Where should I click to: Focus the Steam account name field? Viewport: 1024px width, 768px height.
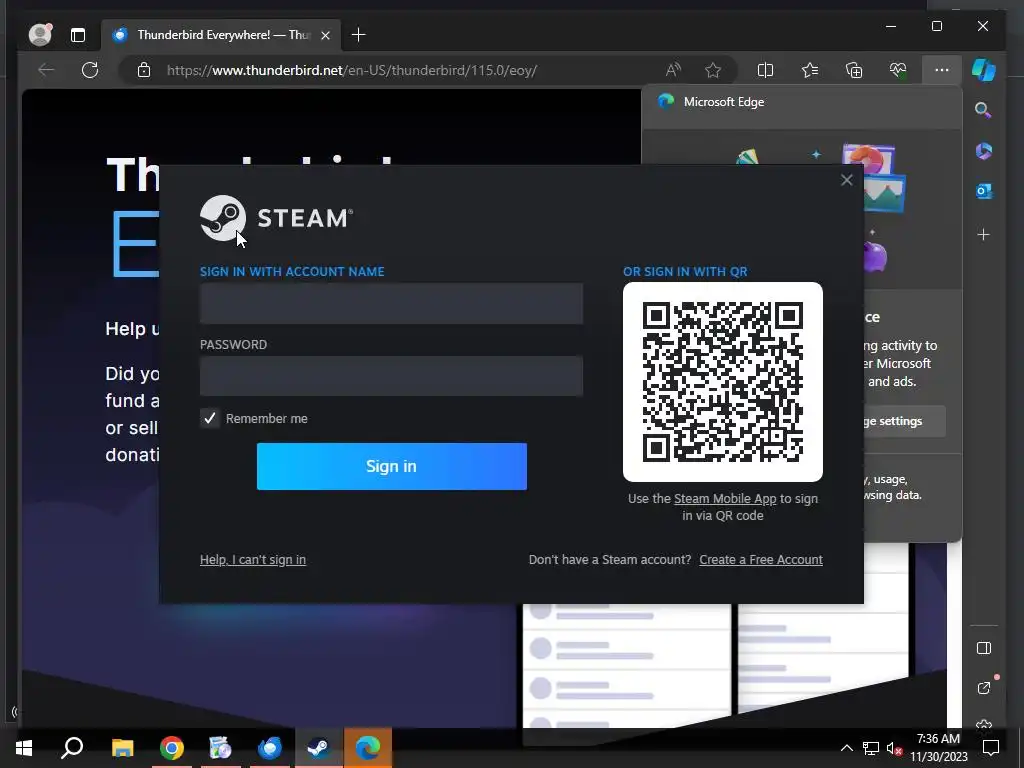[x=391, y=303]
